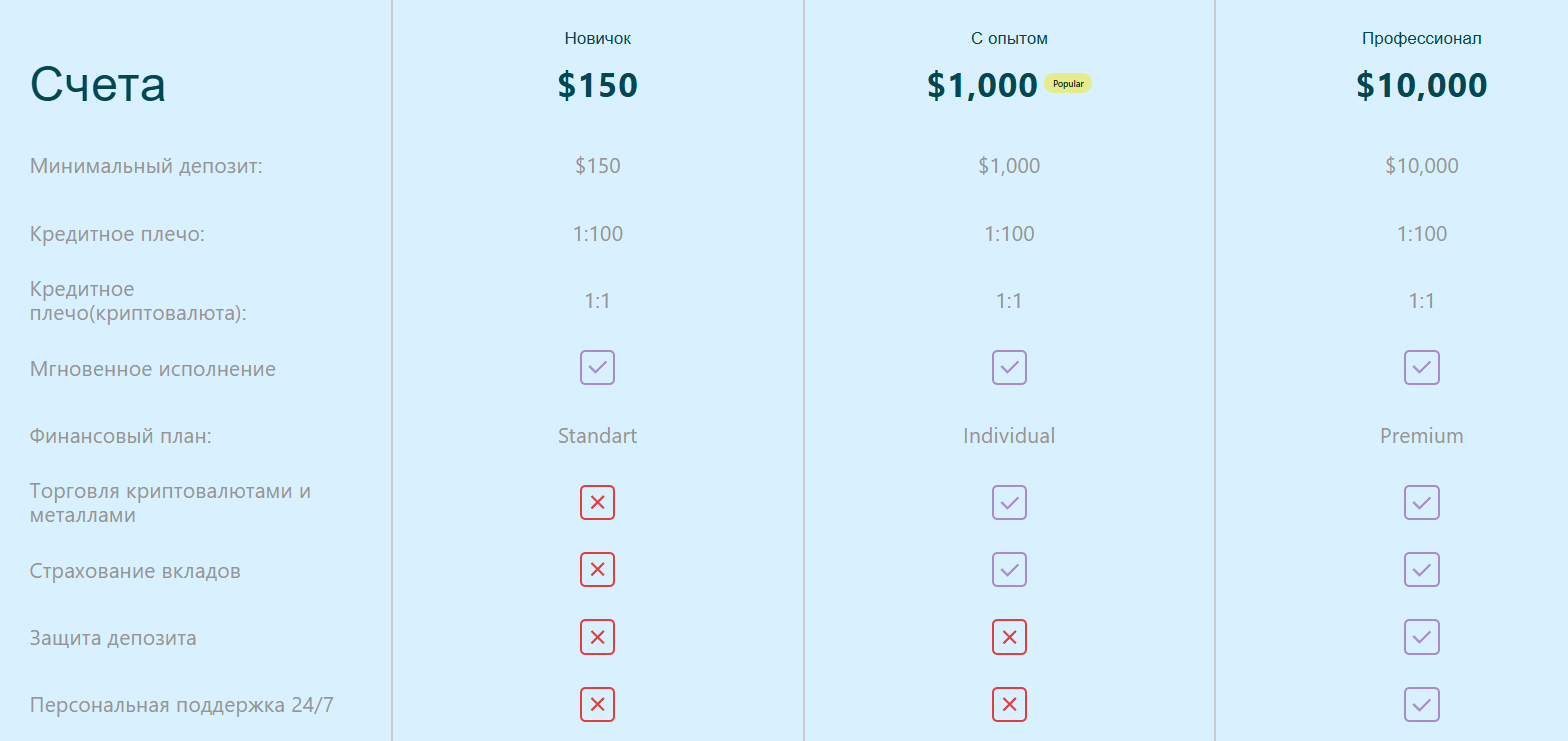Click С опытом deposit protection cross icon
Screen dimensions: 1568x741
[1009, 637]
